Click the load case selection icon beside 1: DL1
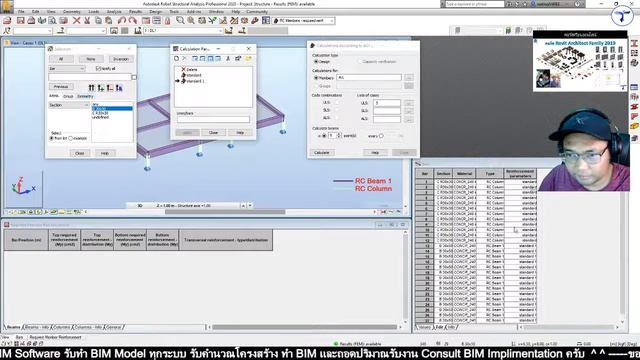This screenshot has width=640, height=360. point(138,31)
